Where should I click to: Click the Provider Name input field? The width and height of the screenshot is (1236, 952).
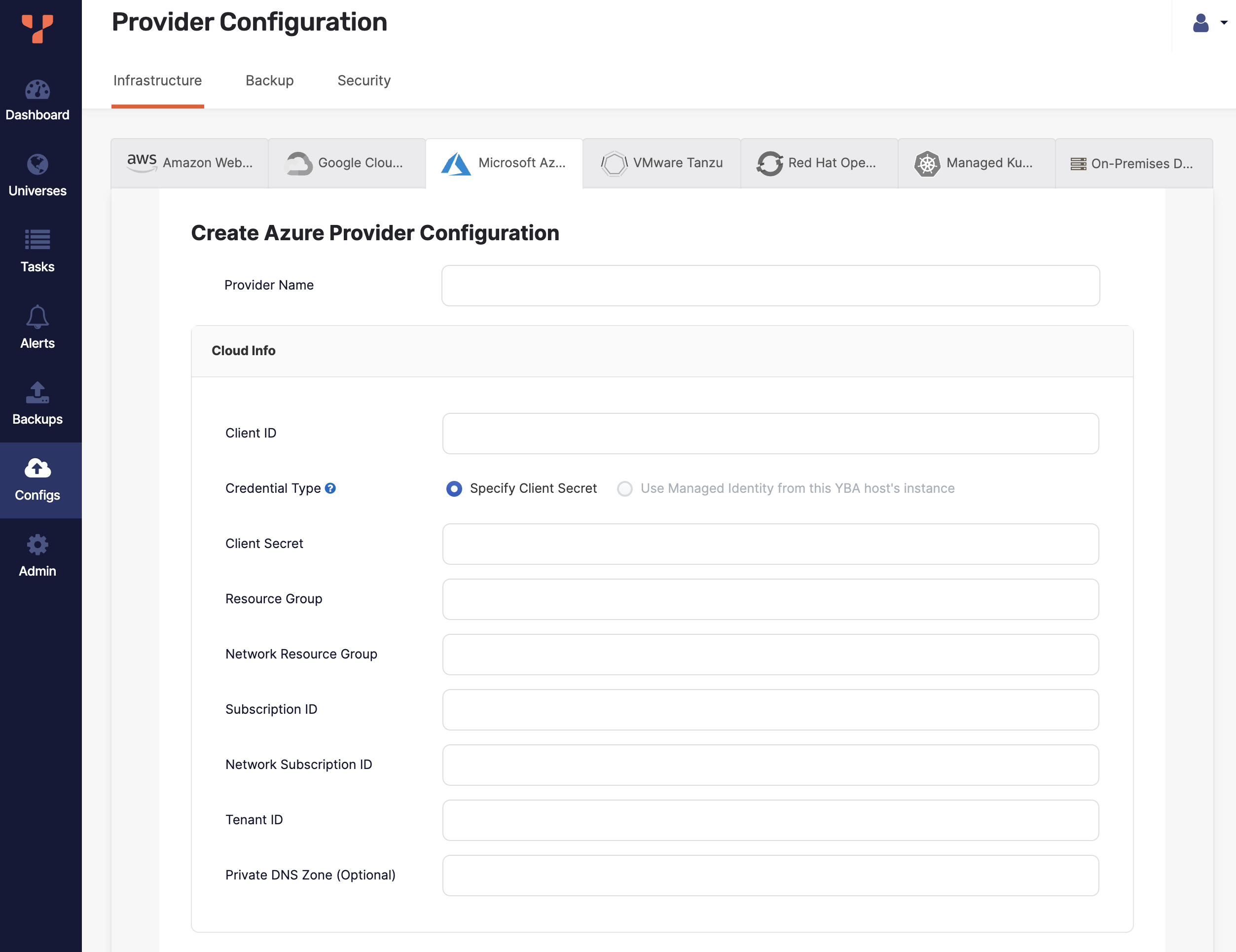tap(770, 285)
